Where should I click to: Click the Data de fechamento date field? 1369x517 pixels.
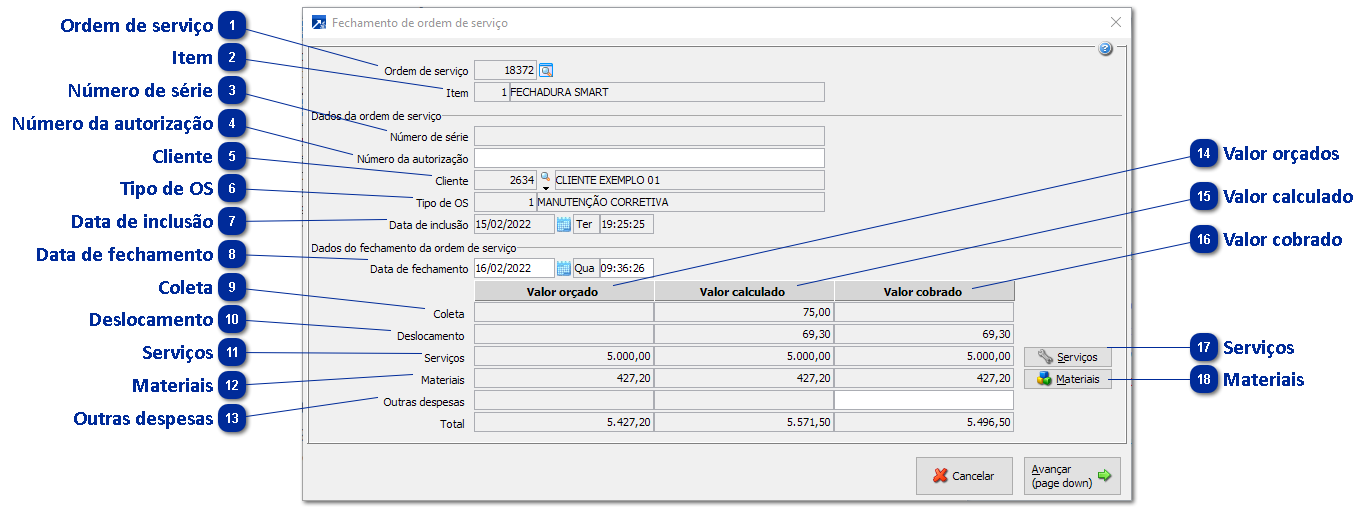click(x=514, y=268)
